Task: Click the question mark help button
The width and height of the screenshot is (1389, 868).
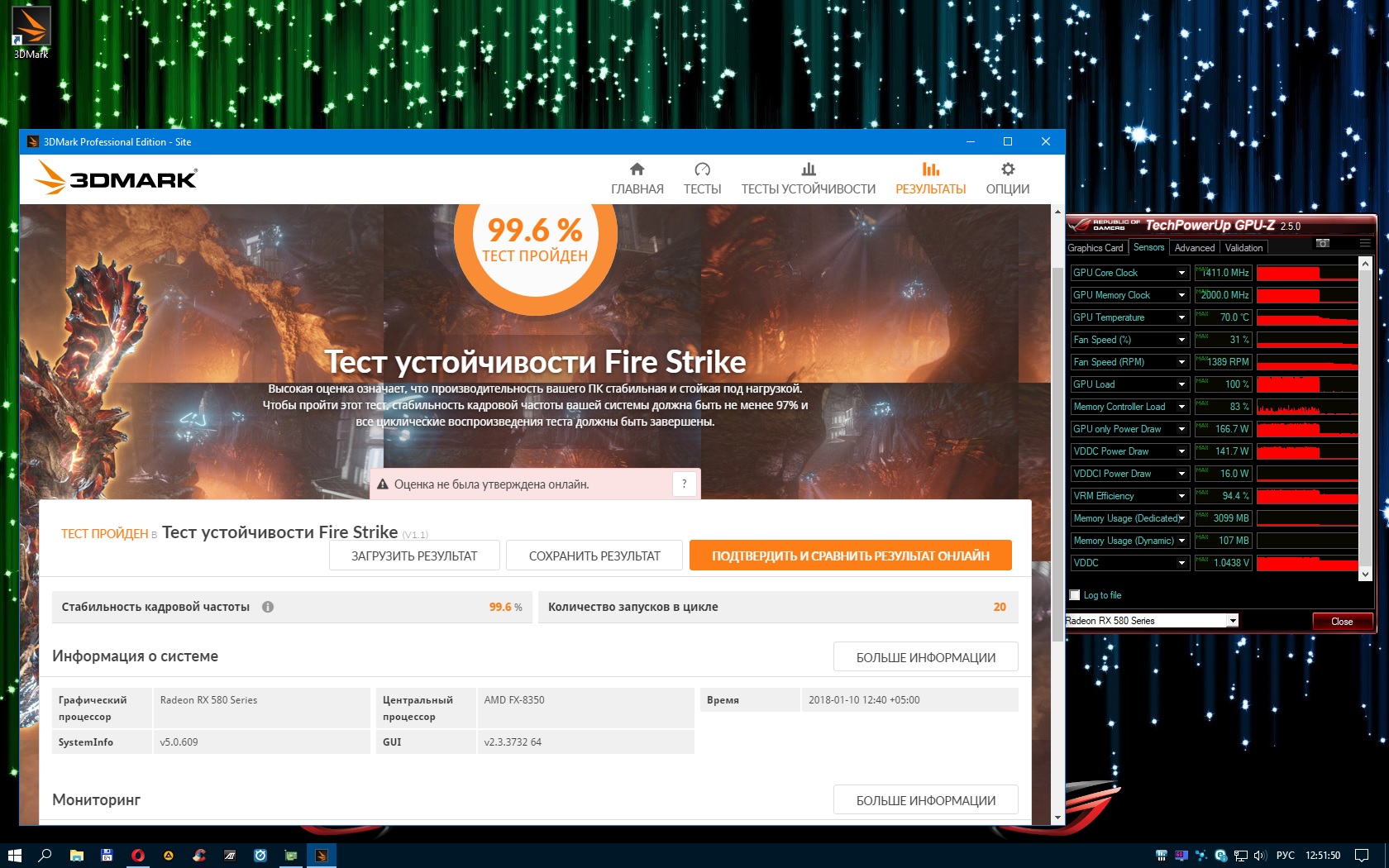Action: [x=684, y=484]
